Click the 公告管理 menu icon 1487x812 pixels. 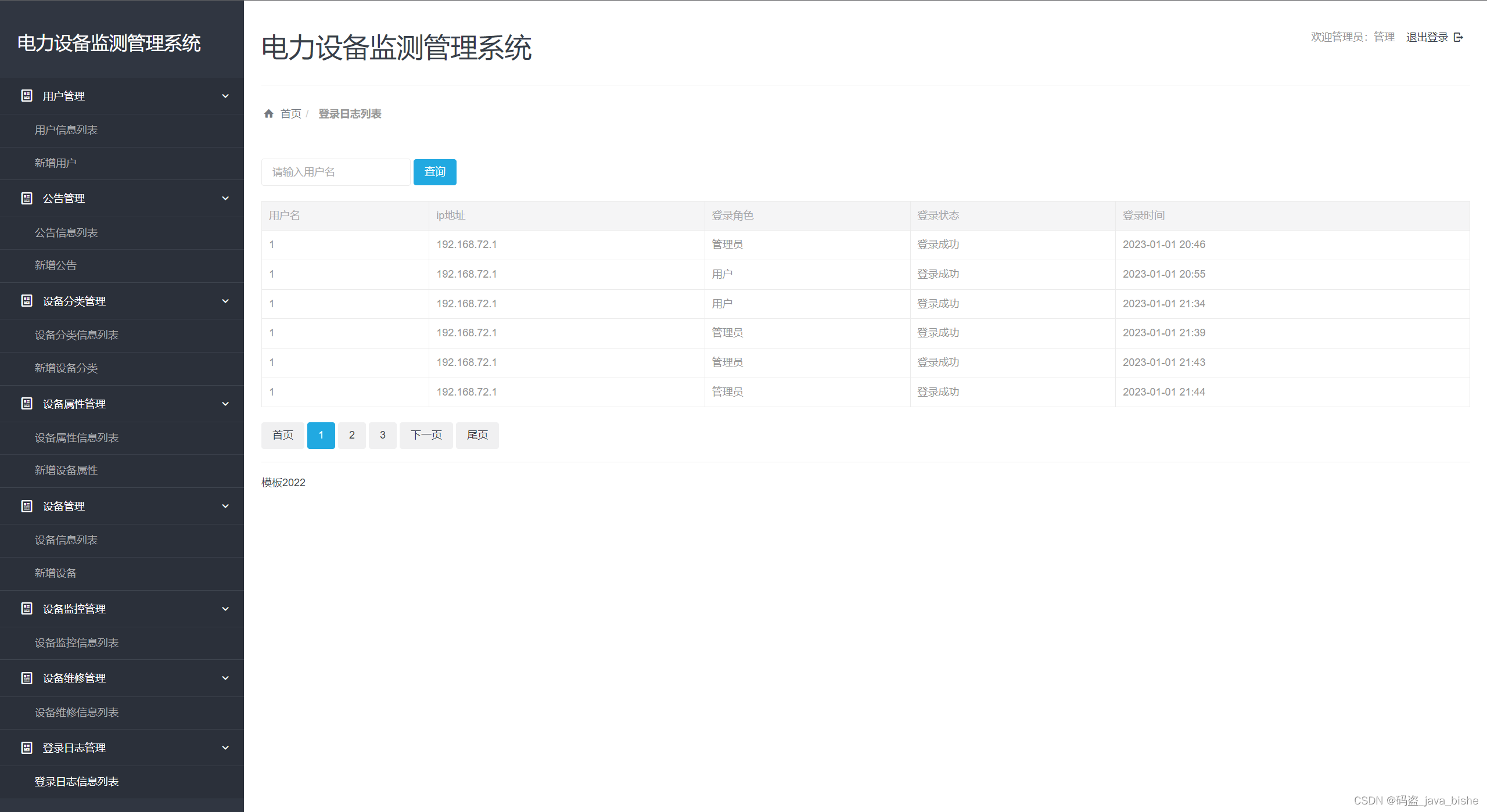click(x=27, y=199)
